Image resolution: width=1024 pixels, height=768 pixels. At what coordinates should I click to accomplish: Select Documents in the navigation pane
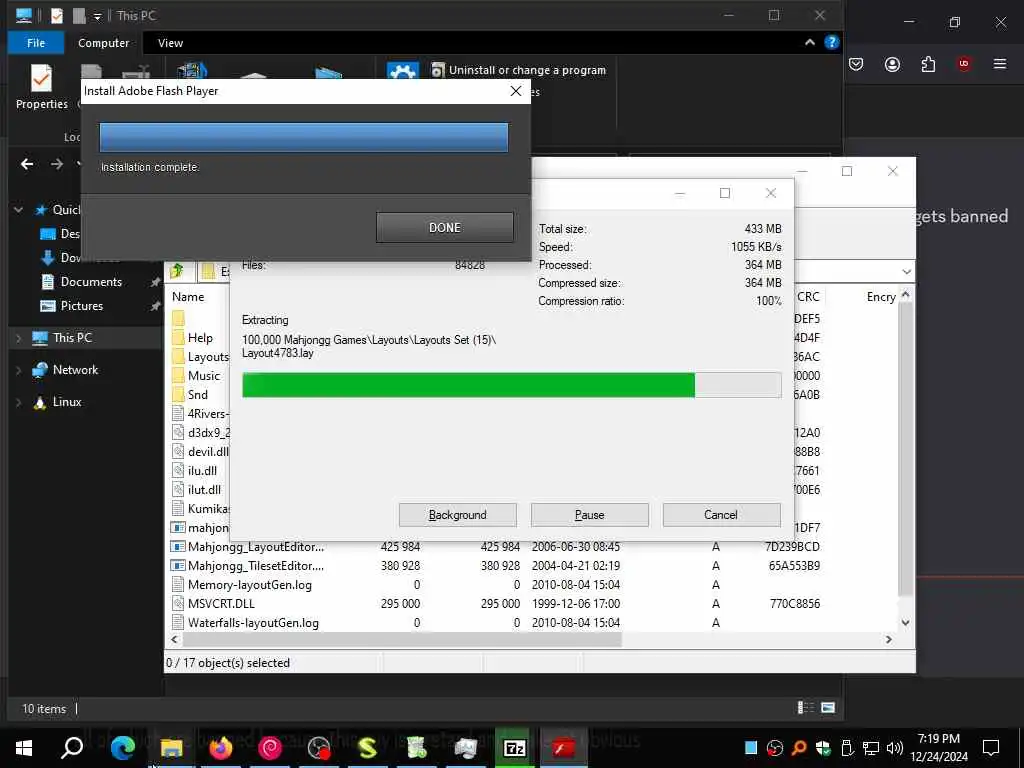tap(91, 281)
